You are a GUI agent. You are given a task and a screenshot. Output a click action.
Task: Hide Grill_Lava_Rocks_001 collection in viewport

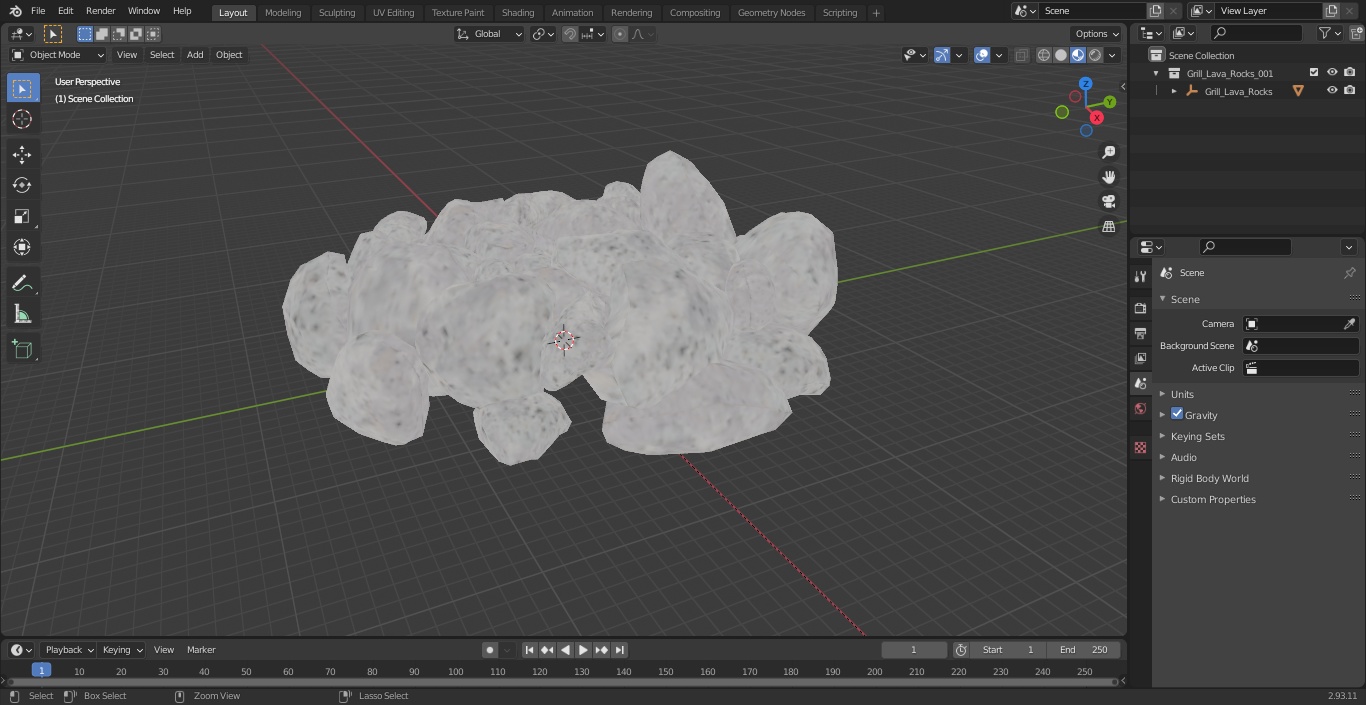pos(1332,72)
